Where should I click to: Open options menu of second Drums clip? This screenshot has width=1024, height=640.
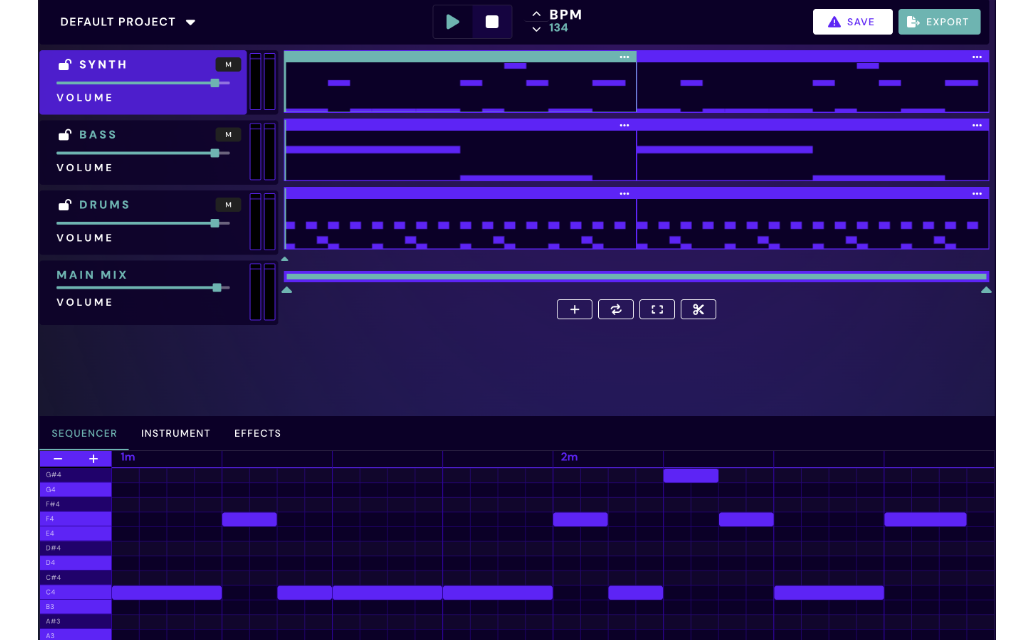977,194
